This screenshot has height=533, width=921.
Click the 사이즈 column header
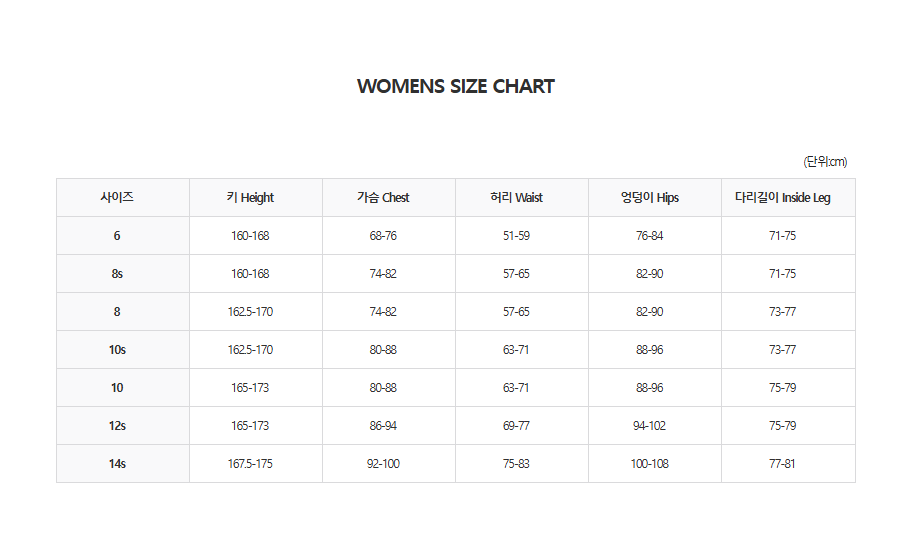click(117, 198)
